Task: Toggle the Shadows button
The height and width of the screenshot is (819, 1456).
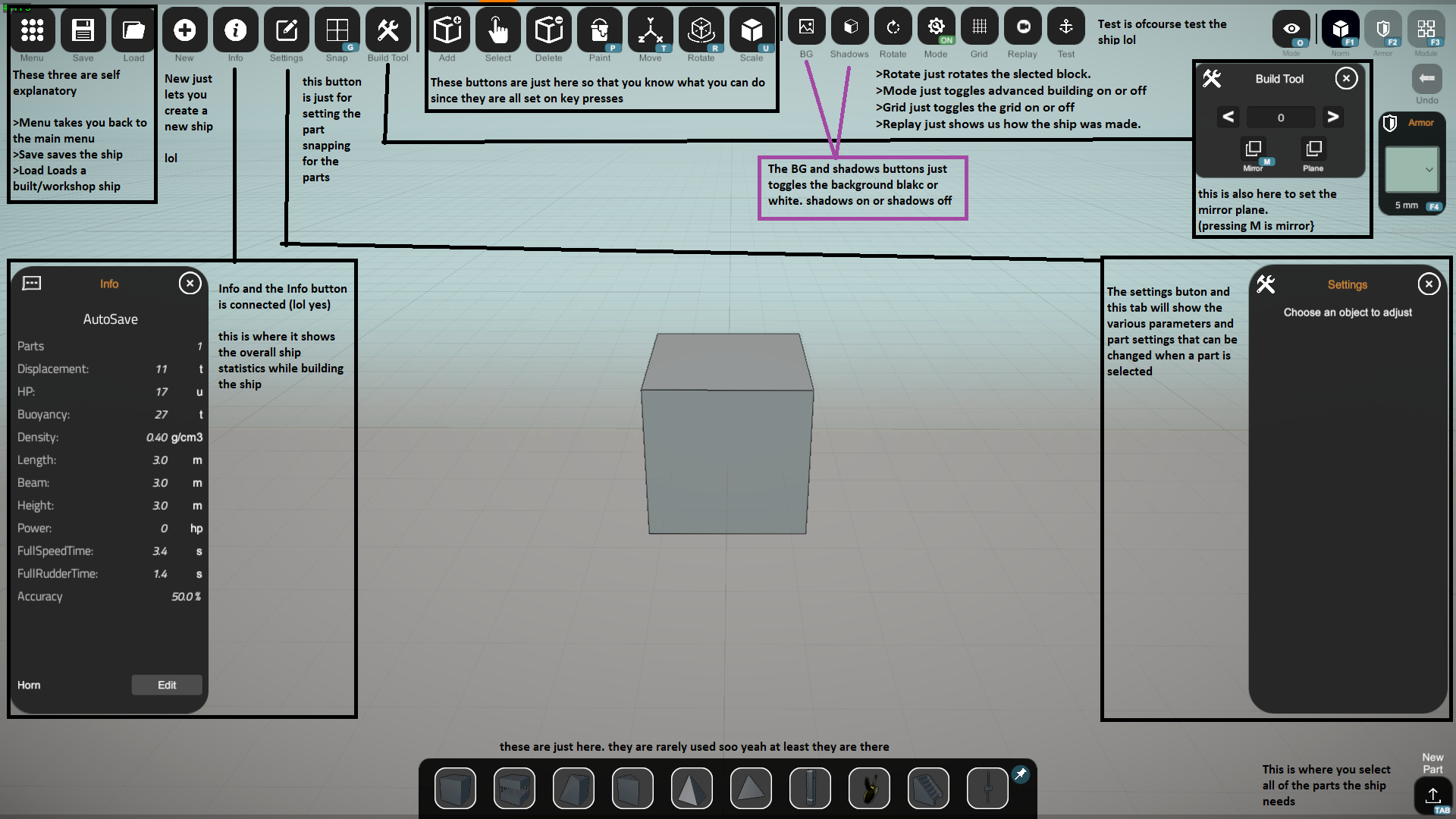Action: [849, 27]
